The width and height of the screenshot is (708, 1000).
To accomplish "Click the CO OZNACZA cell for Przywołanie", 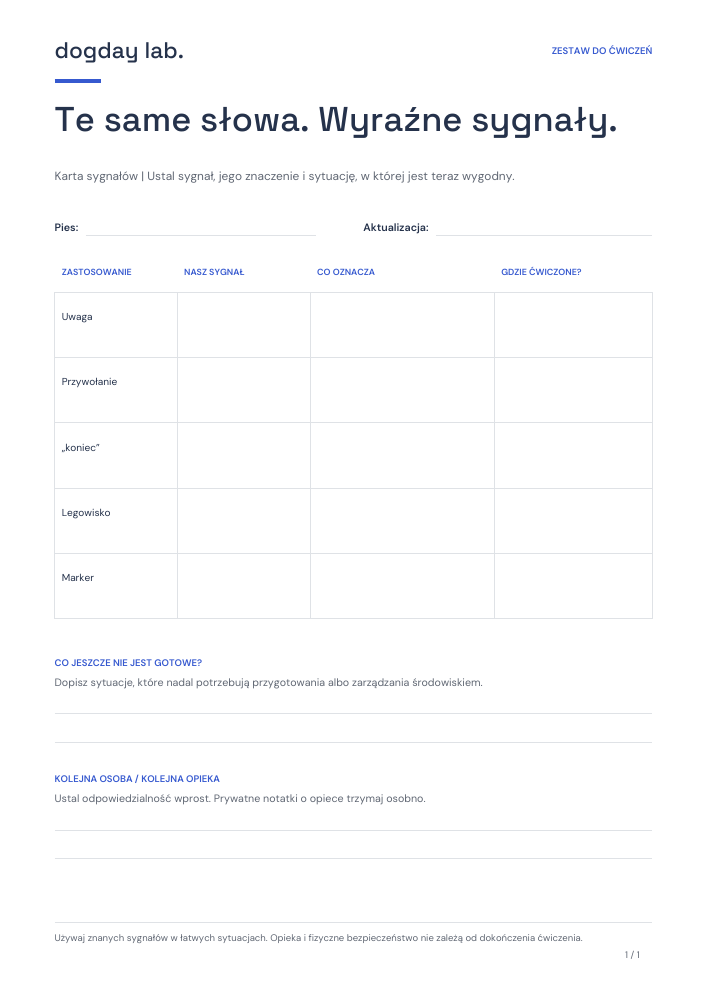I will click(402, 390).
